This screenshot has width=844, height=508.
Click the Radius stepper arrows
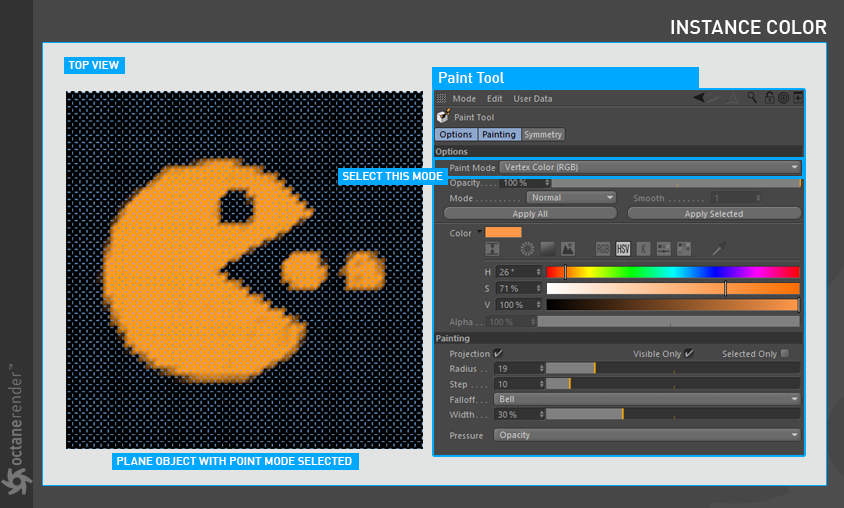pos(542,369)
